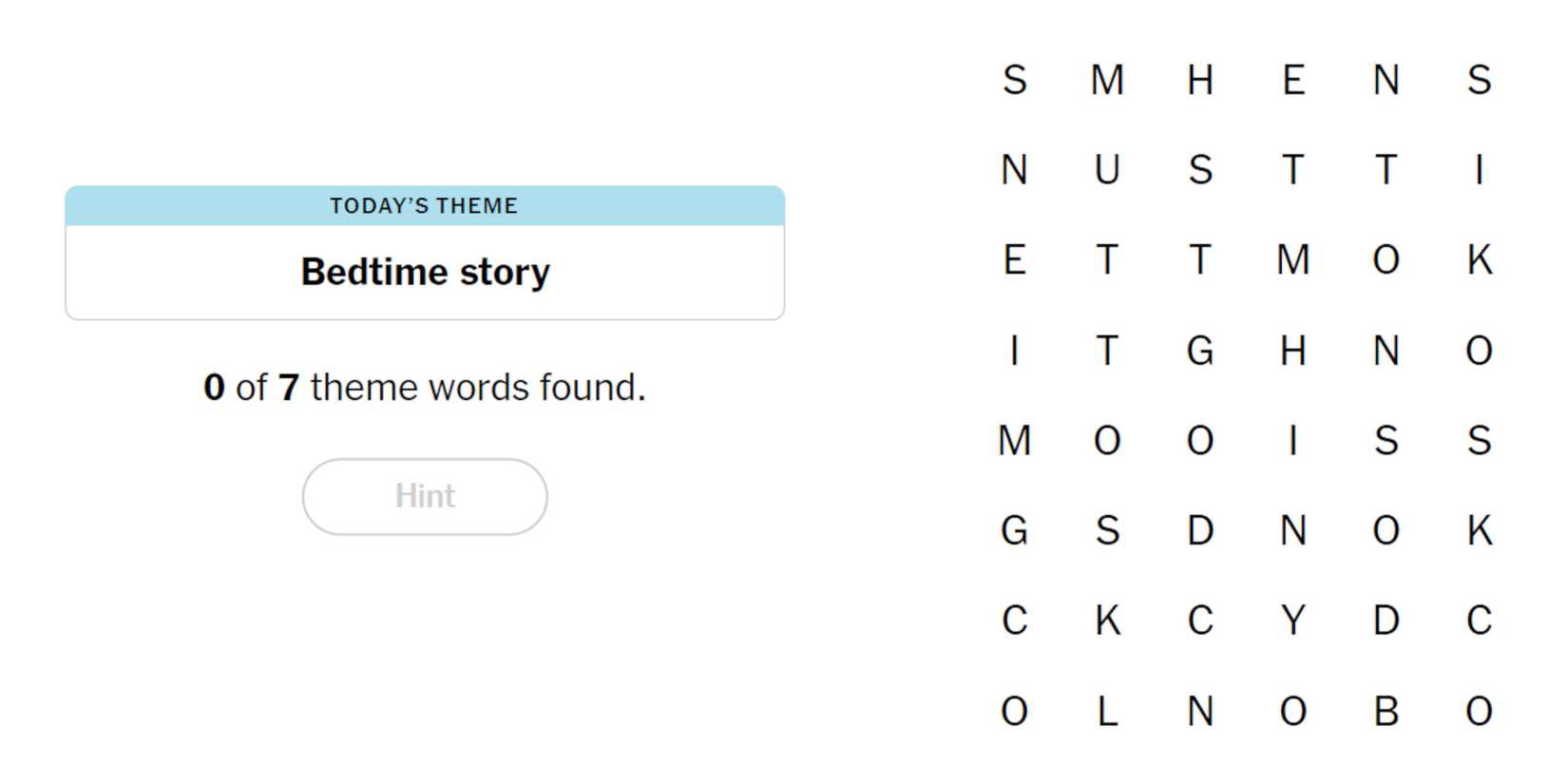Click the G between T and H

point(1200,351)
